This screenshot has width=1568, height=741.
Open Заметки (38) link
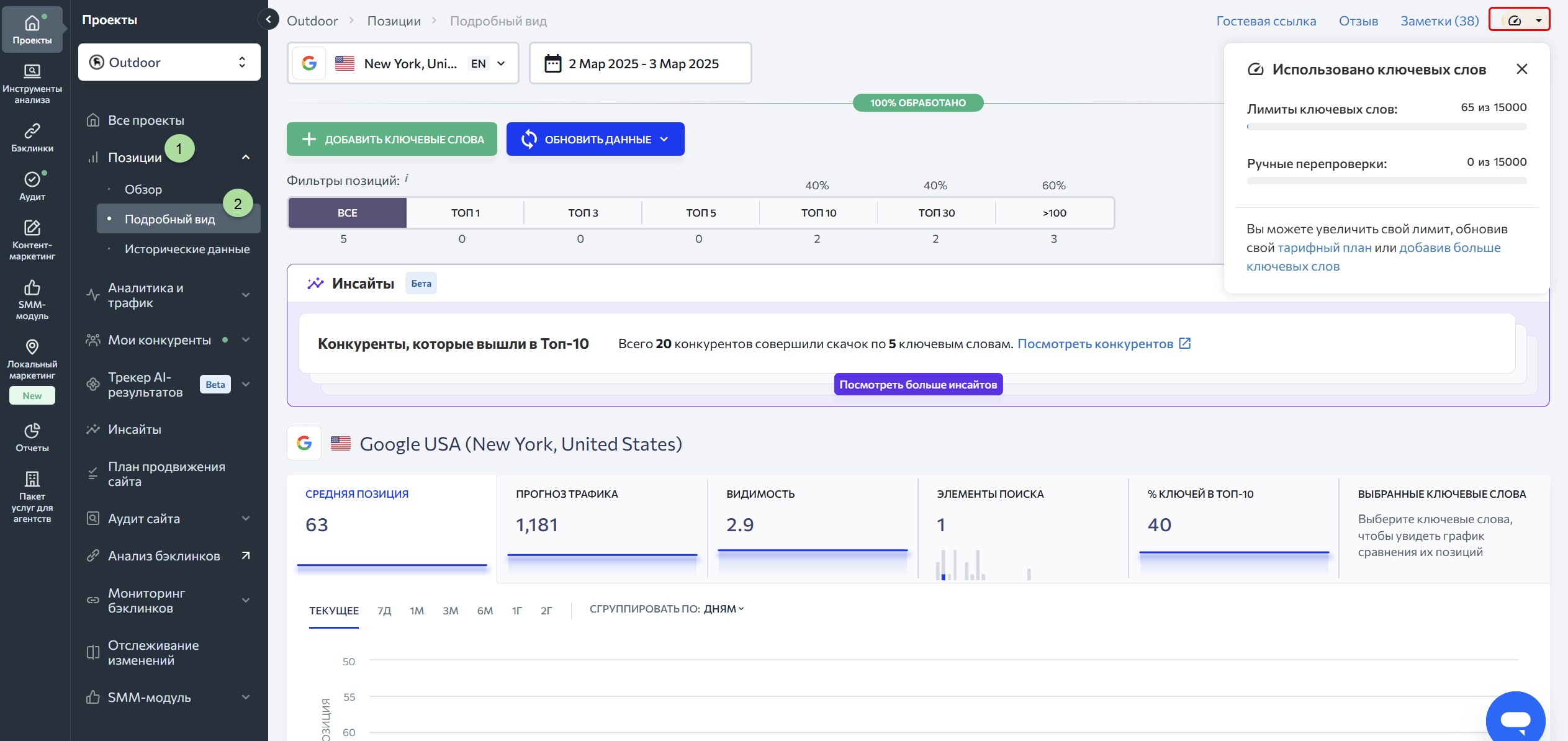[x=1440, y=20]
